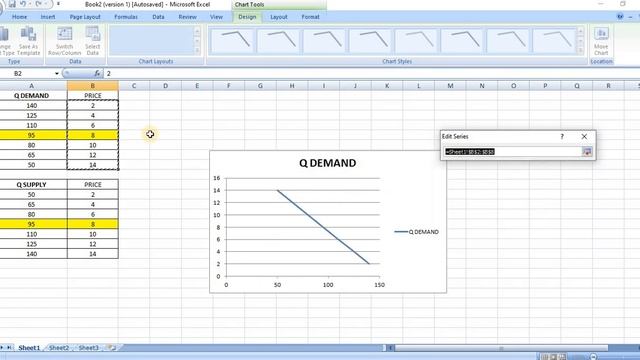Select the first chart style thumbnail

tap(232, 41)
